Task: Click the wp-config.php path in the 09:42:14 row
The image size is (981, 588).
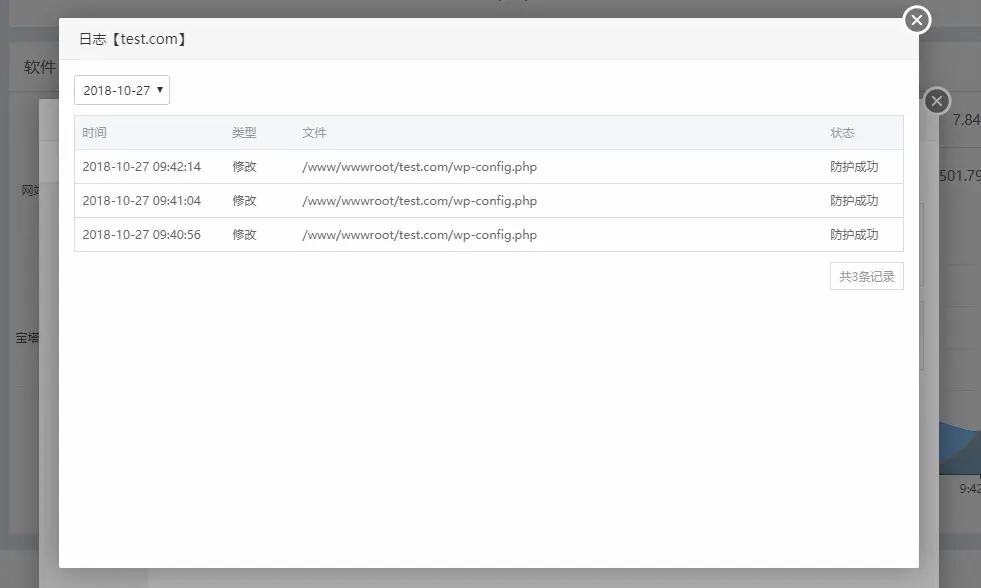Action: [419, 167]
